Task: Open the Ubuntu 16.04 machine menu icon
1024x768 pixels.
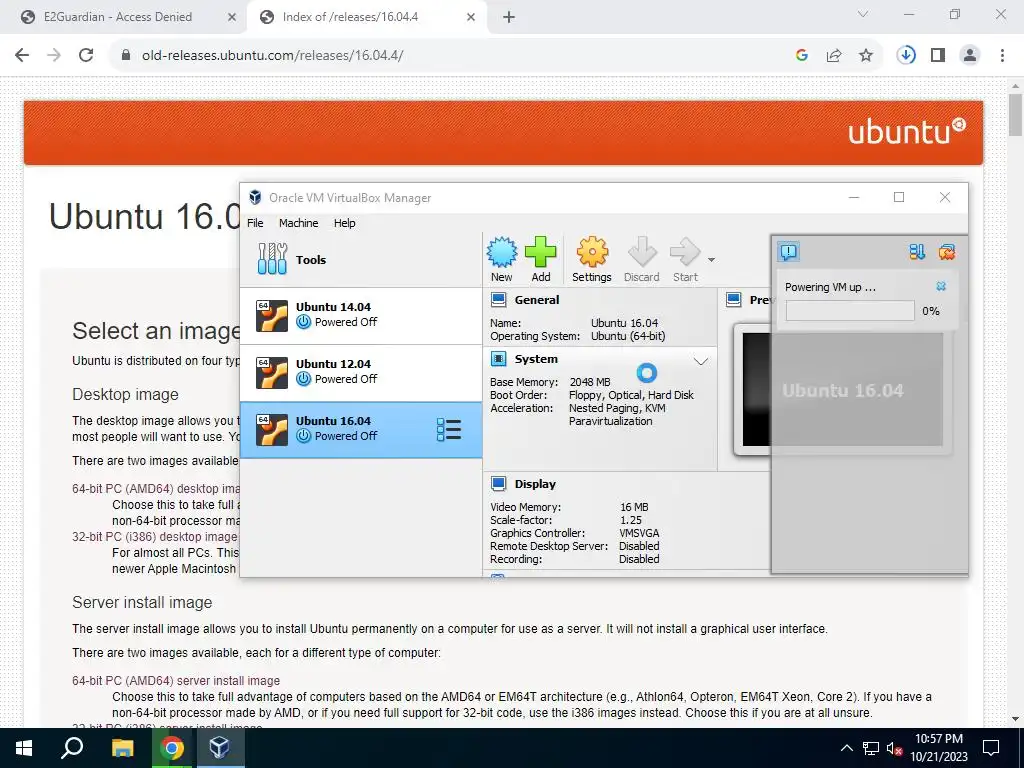Action: (x=449, y=430)
